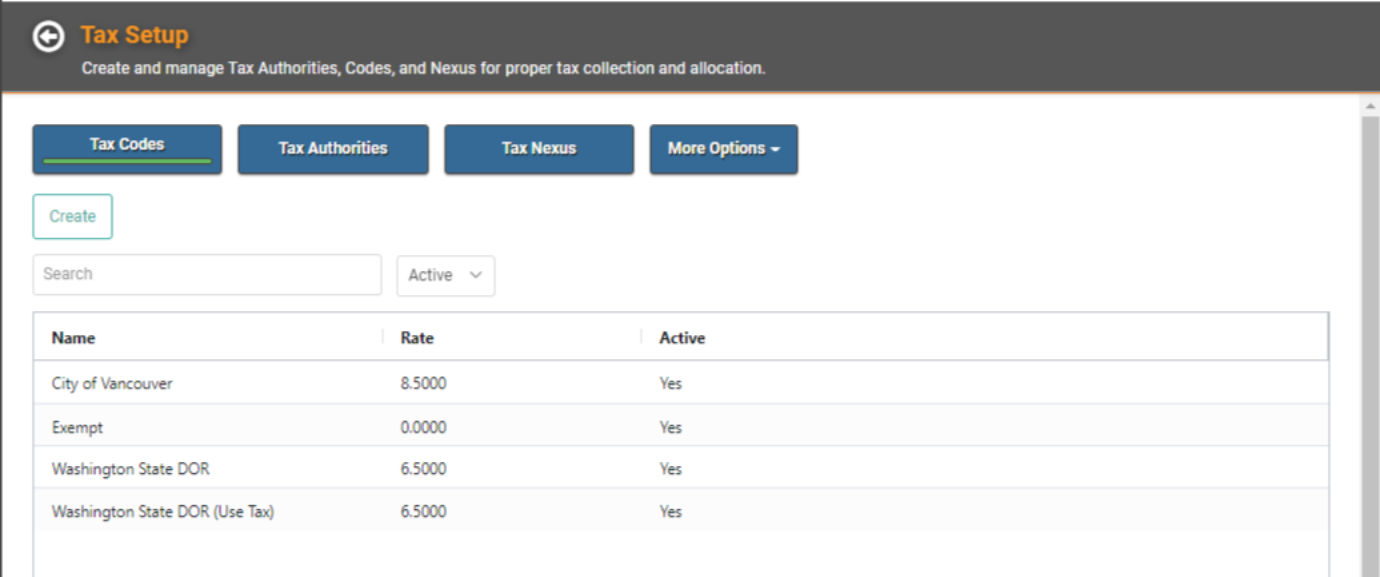Click the scrollbar up arrow
This screenshot has width=1380, height=577.
coord(1370,106)
